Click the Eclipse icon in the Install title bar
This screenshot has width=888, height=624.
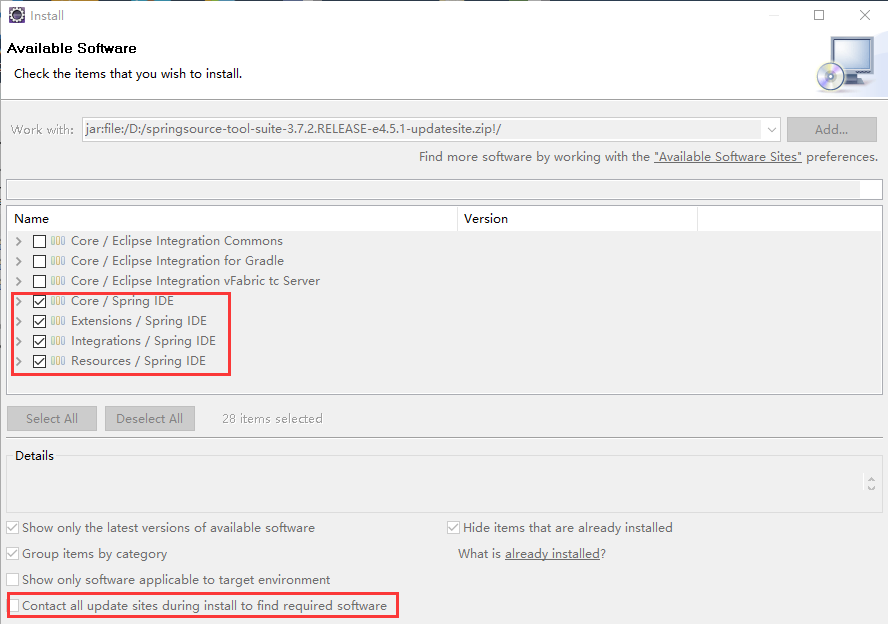(x=17, y=15)
